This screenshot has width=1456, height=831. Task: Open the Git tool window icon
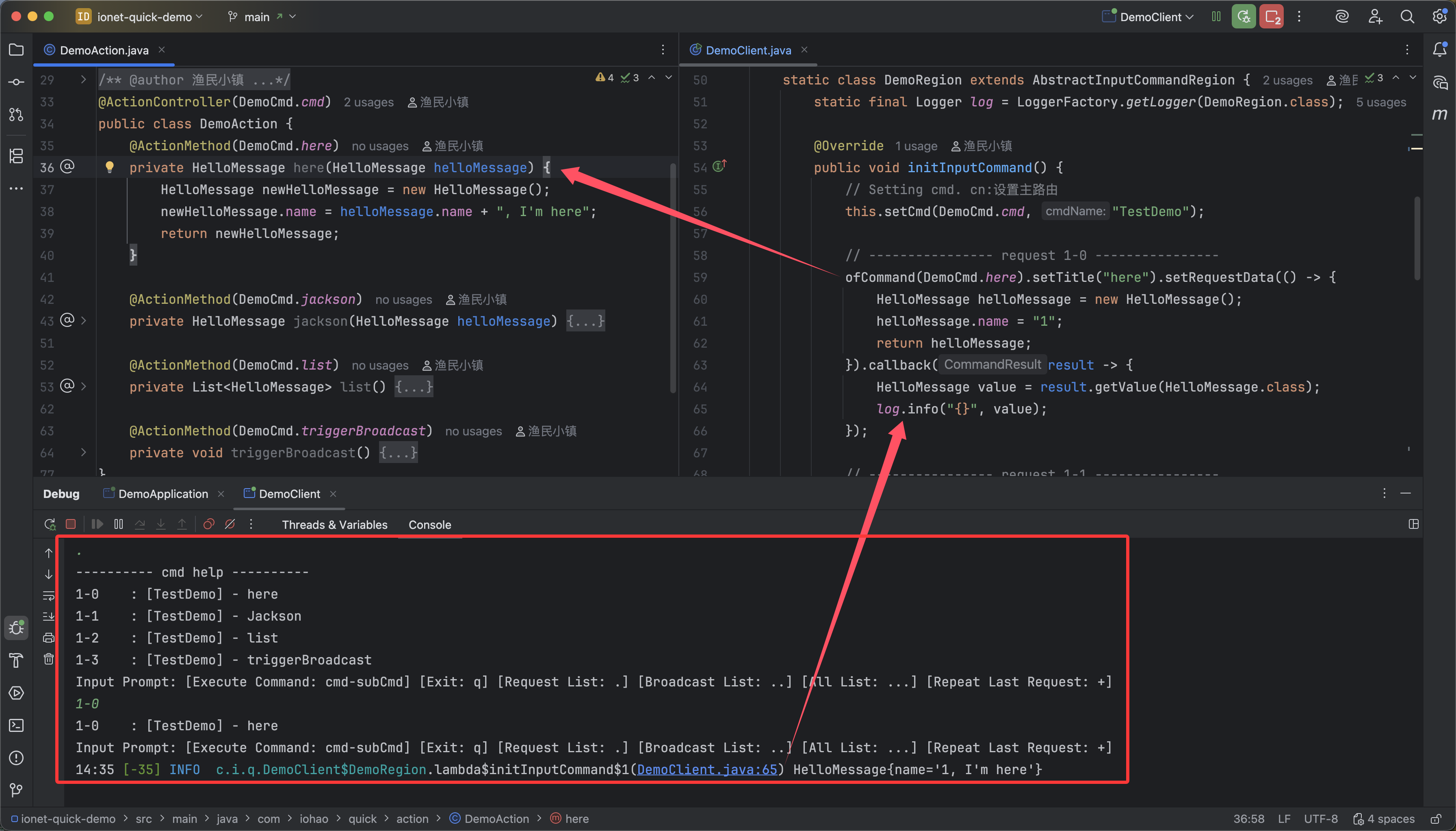[16, 790]
